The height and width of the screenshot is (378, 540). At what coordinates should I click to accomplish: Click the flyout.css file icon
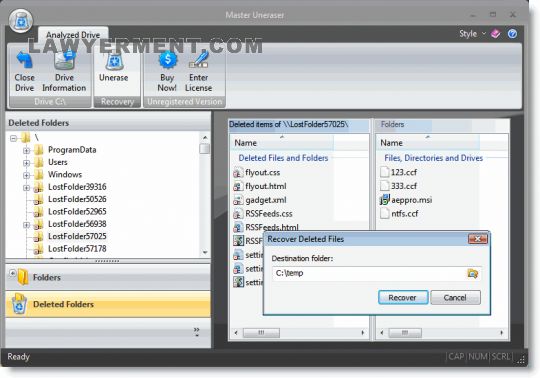(x=238, y=172)
